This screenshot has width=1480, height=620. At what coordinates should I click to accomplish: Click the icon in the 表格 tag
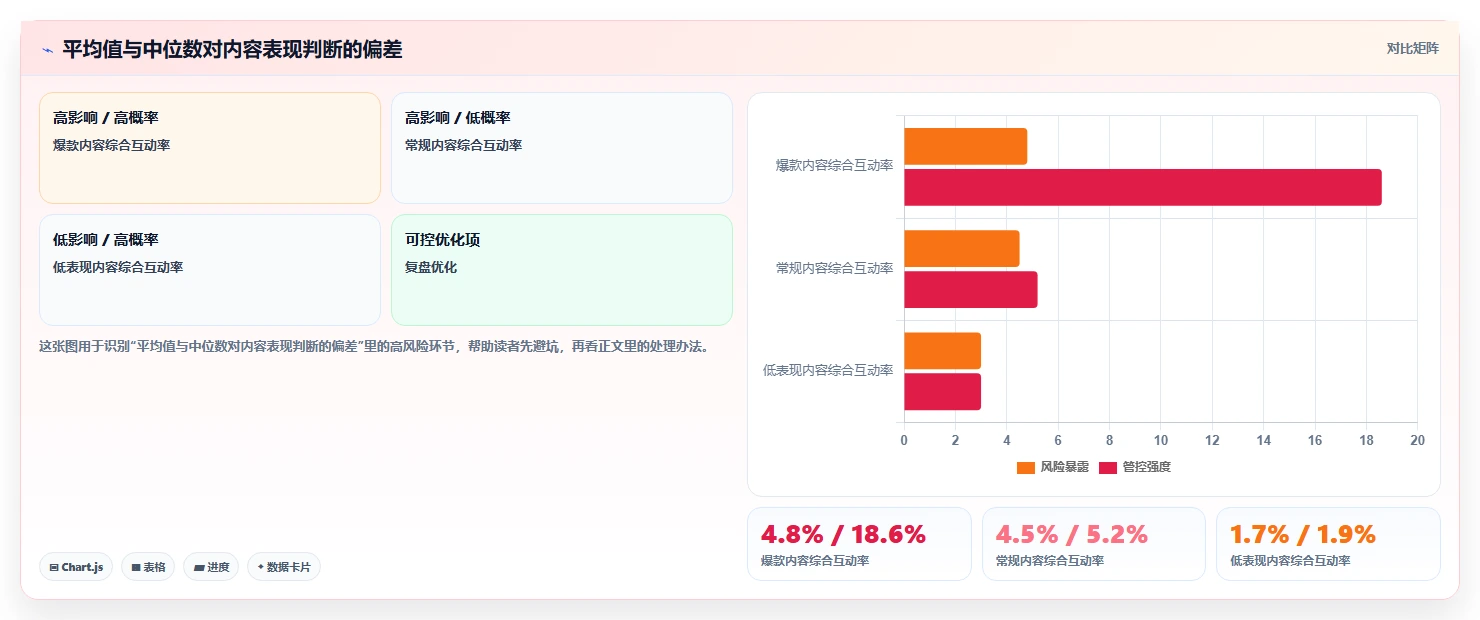[x=136, y=567]
